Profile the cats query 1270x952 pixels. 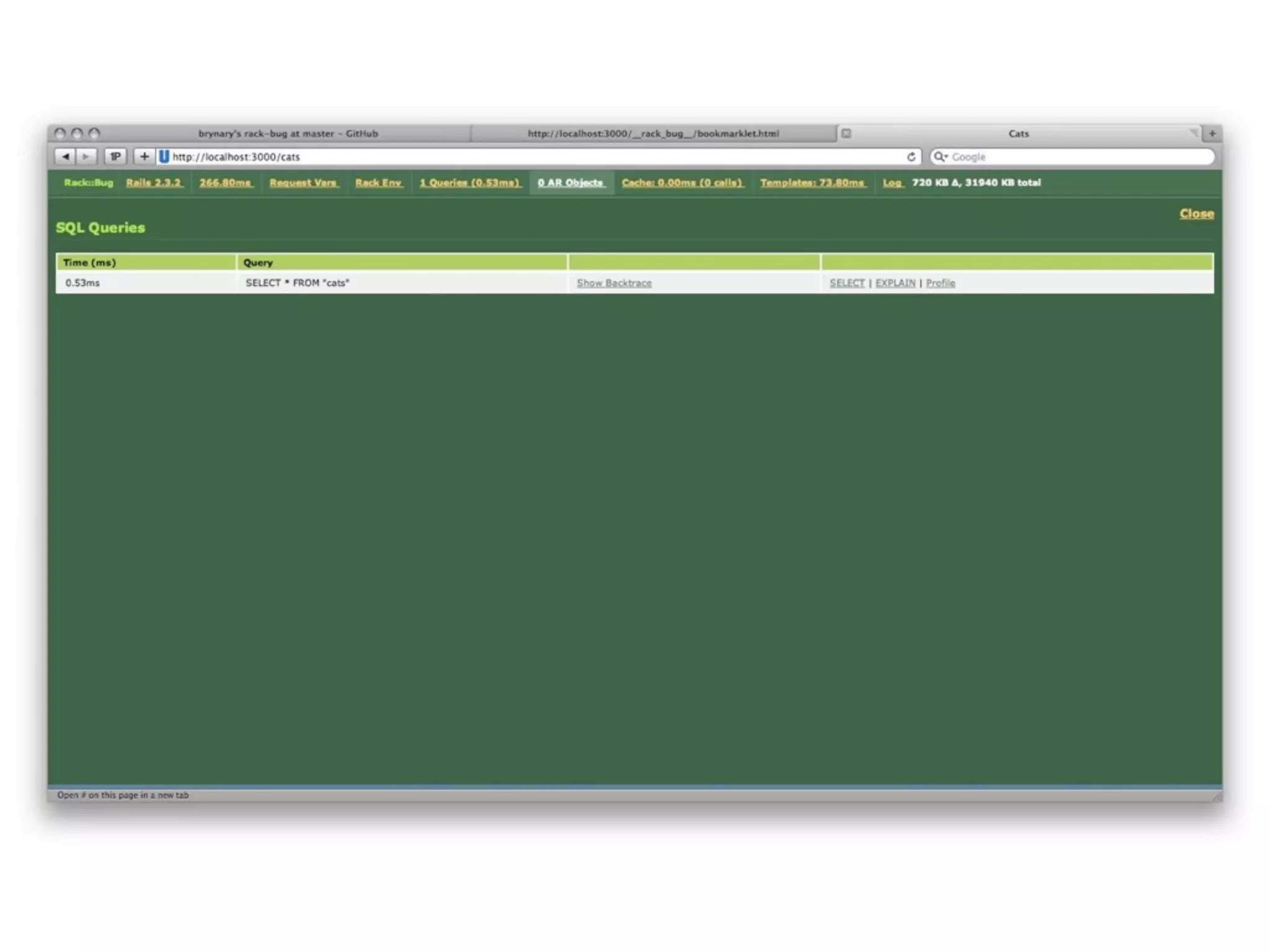click(x=940, y=283)
